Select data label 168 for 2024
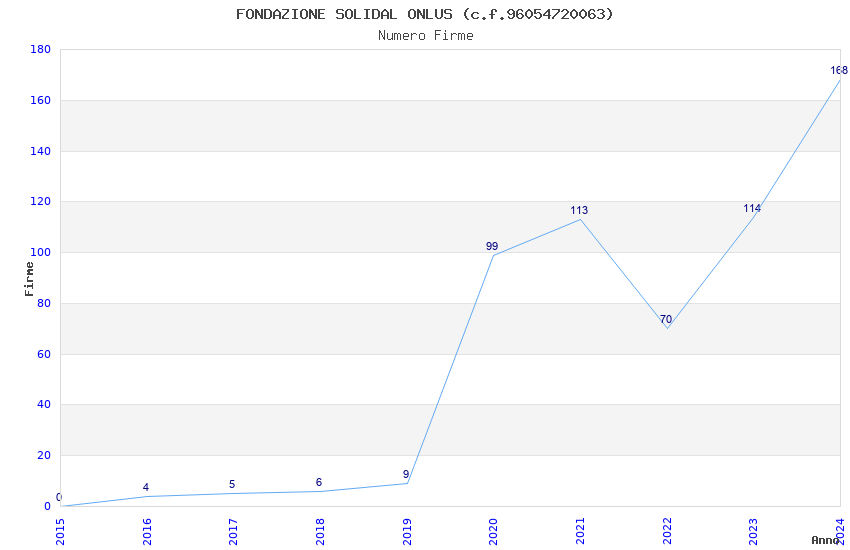 coord(839,70)
